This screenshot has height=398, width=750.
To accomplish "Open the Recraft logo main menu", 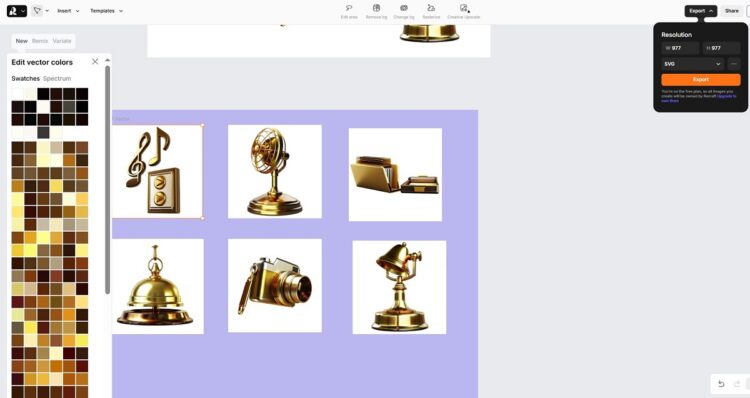I will coord(17,11).
